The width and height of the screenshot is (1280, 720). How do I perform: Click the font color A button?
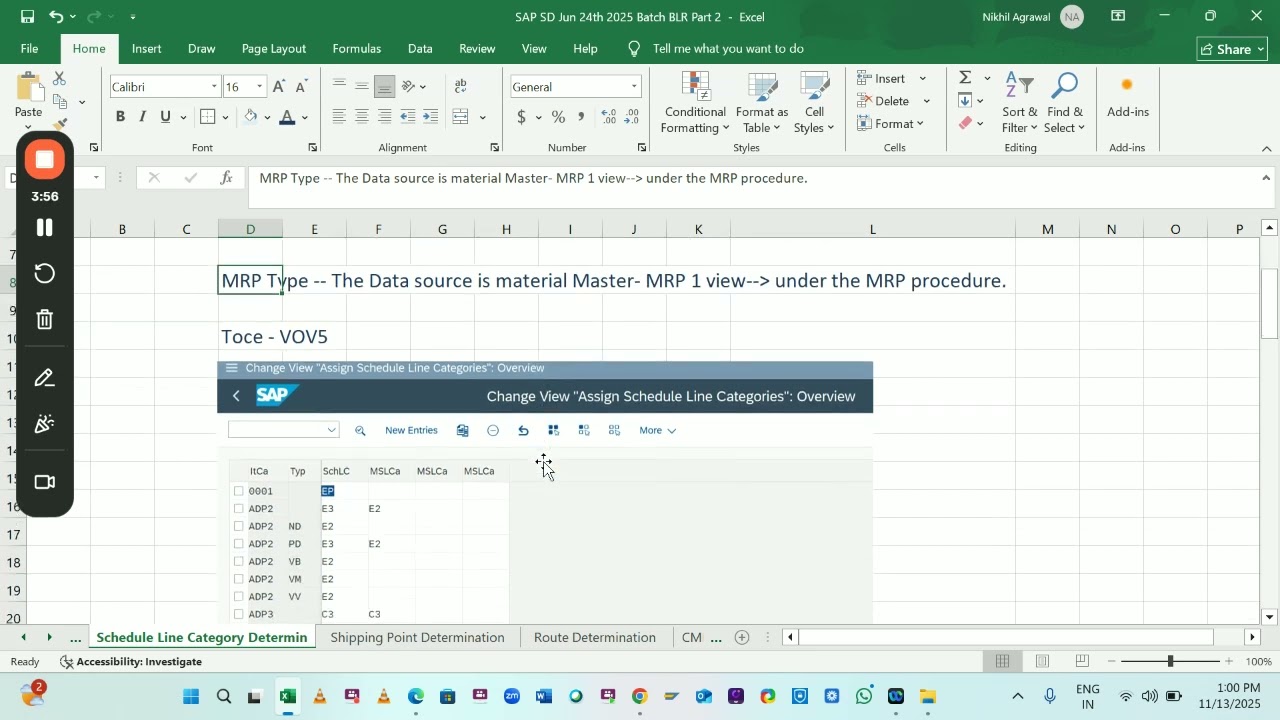pyautogui.click(x=288, y=117)
